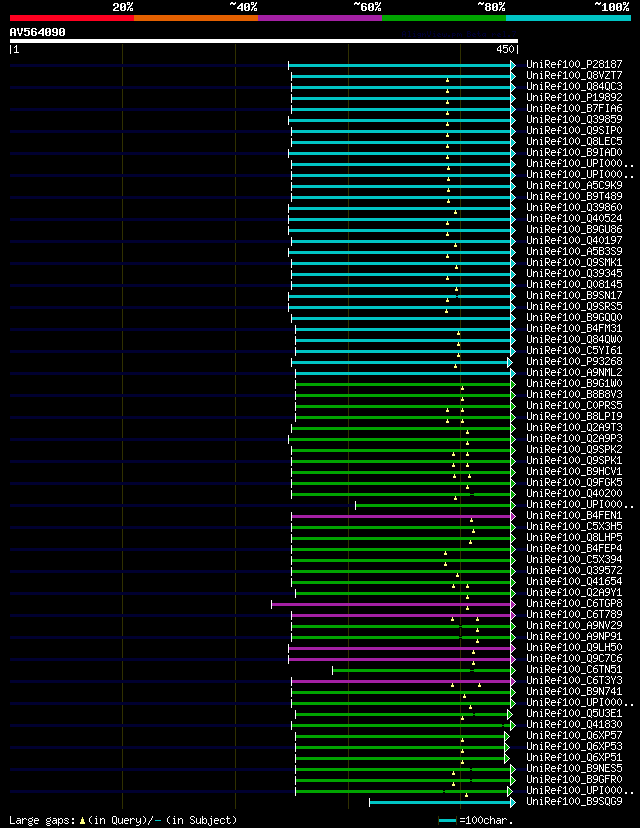640x828 pixels.
Task: Select the UniRef100_Q9SRS5 label
Action: [x=574, y=306]
